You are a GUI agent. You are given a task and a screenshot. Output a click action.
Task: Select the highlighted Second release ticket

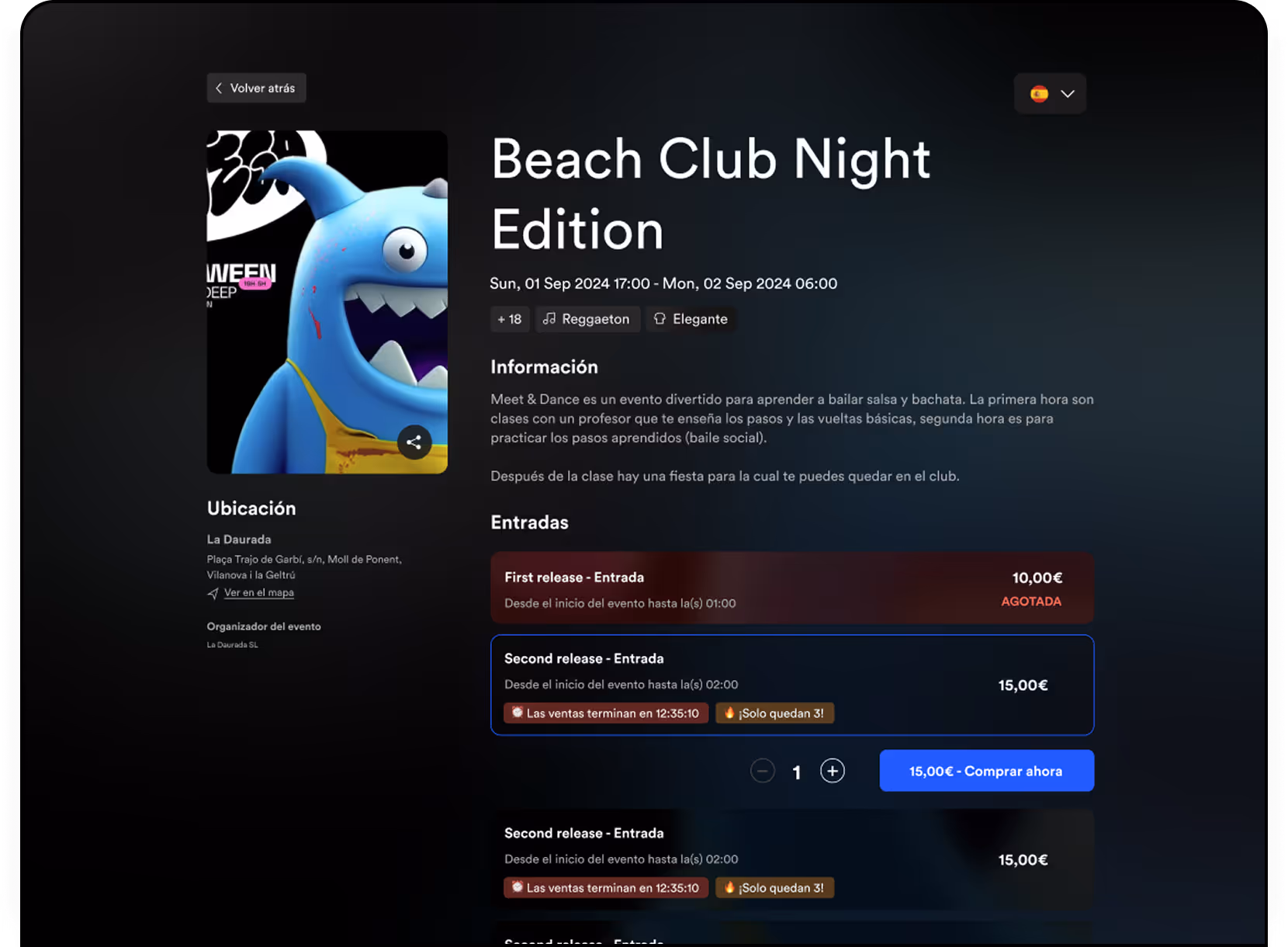(792, 685)
